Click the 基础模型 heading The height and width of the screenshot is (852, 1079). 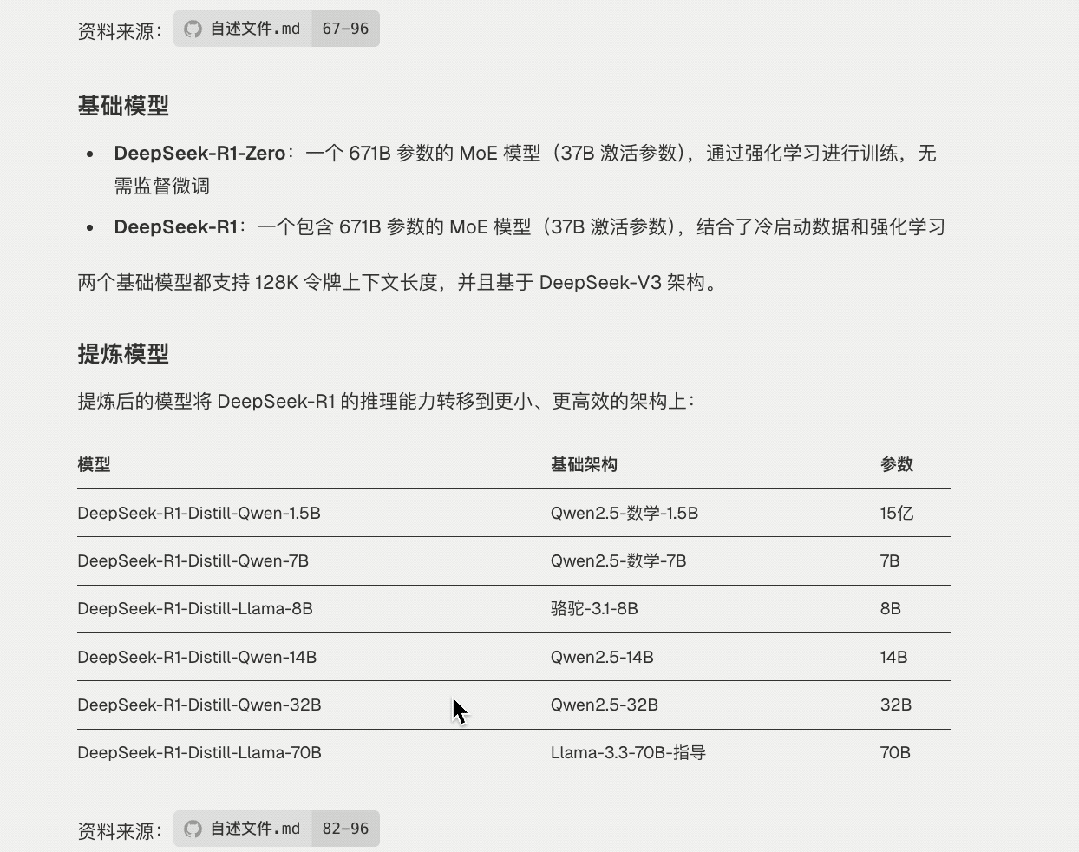click(x=123, y=105)
